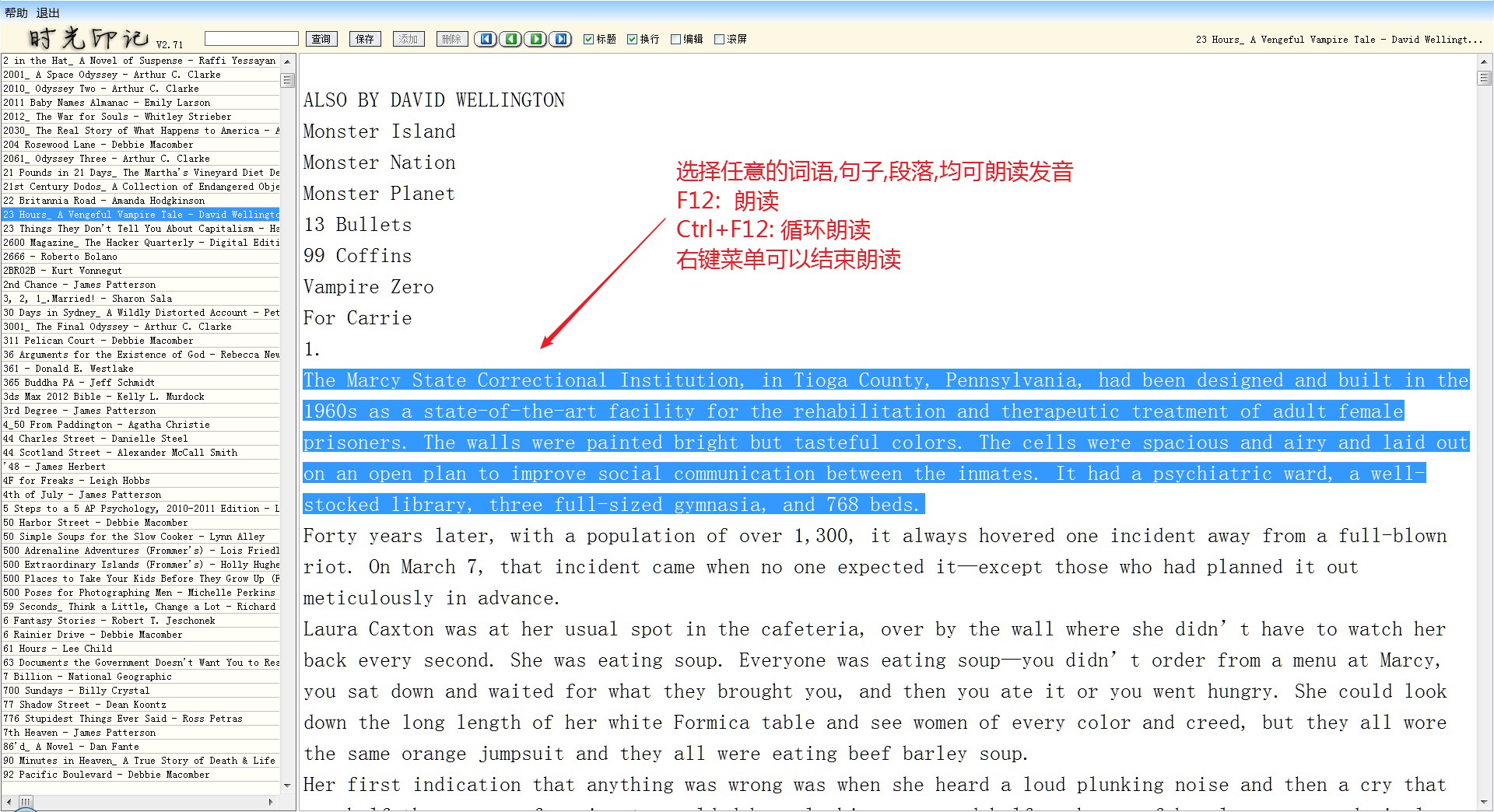The width and height of the screenshot is (1494, 812).
Task: Enable the 滚屏 auto-scroll checkbox
Action: pyautogui.click(x=720, y=39)
